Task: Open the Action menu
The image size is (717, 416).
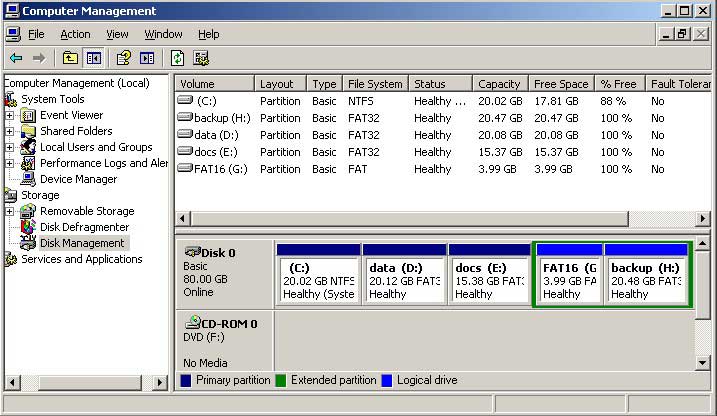Action: coord(75,34)
